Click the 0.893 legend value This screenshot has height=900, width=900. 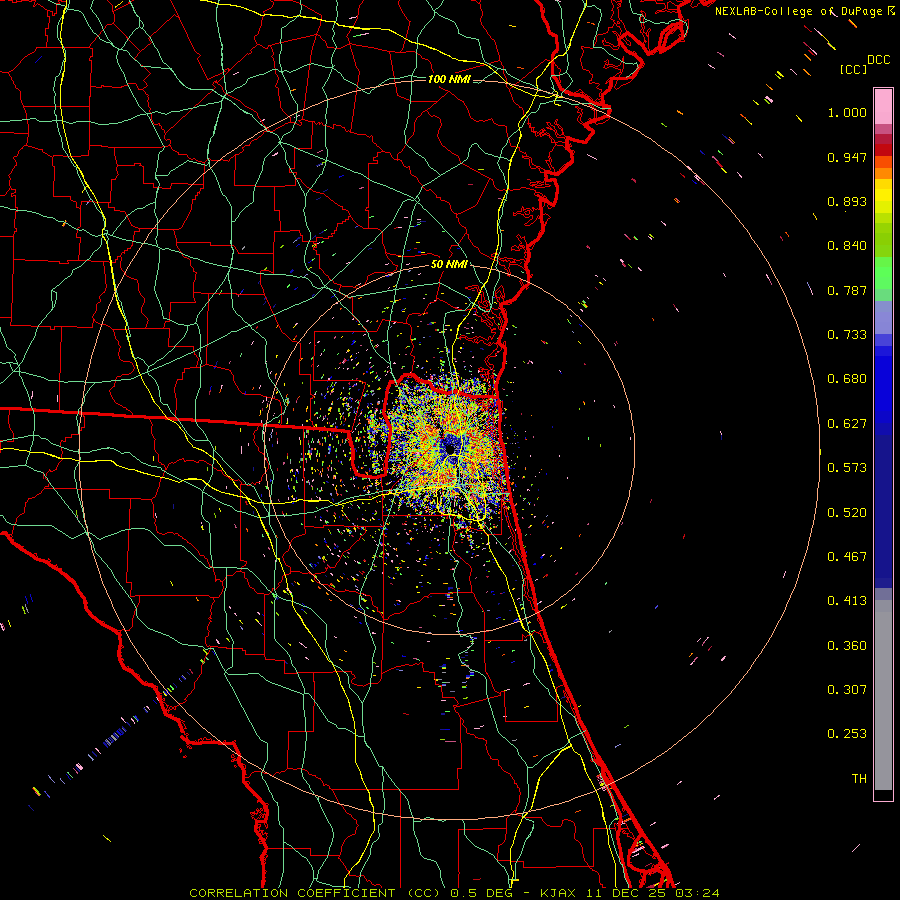(x=847, y=201)
